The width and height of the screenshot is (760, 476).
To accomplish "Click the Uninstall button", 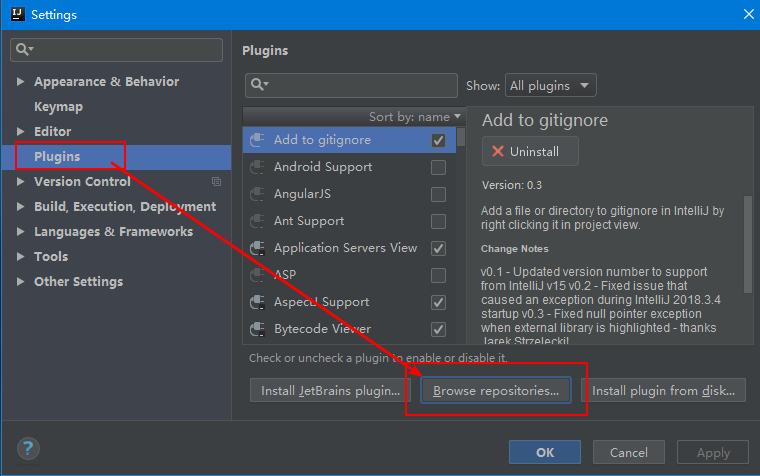I will 530,151.
